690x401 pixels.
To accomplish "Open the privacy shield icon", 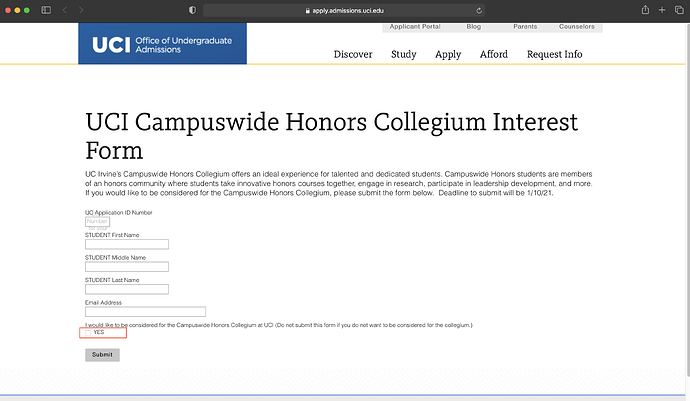I will point(192,10).
